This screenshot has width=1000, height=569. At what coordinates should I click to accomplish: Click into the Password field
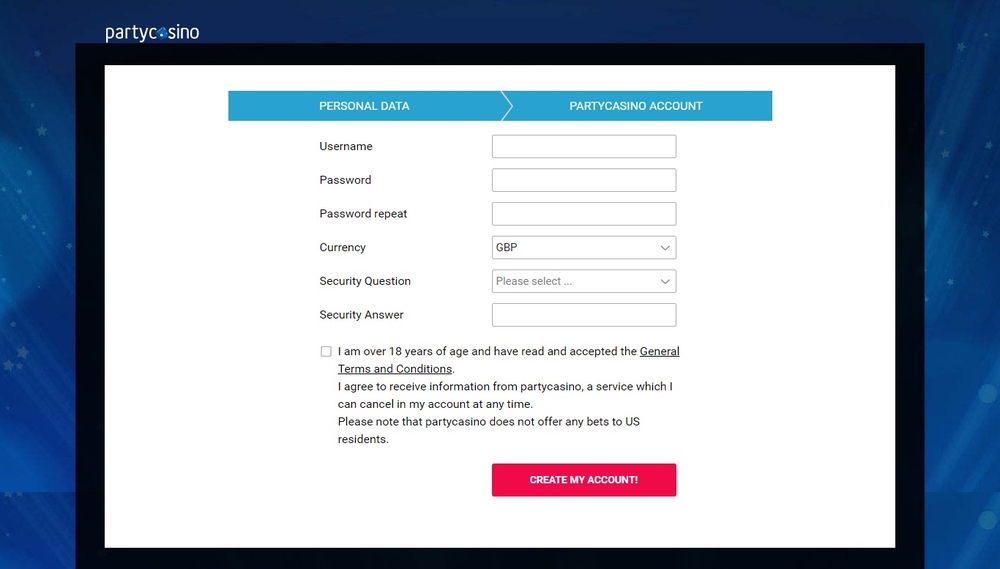tap(584, 180)
